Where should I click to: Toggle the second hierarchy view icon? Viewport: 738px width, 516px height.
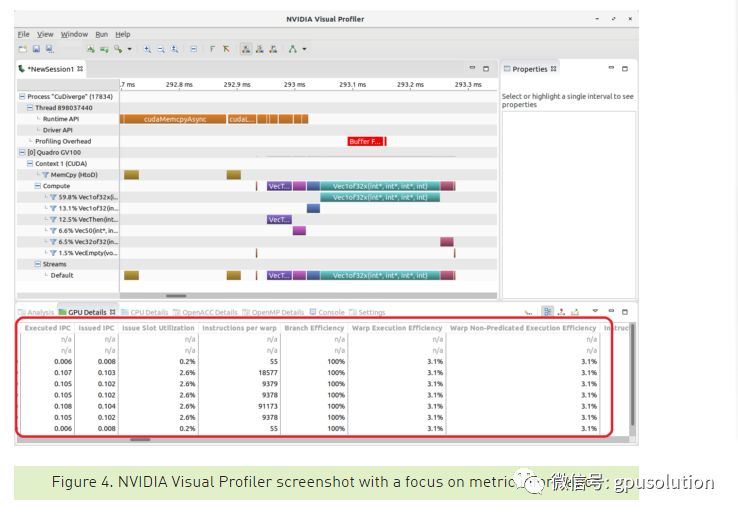(x=259, y=49)
